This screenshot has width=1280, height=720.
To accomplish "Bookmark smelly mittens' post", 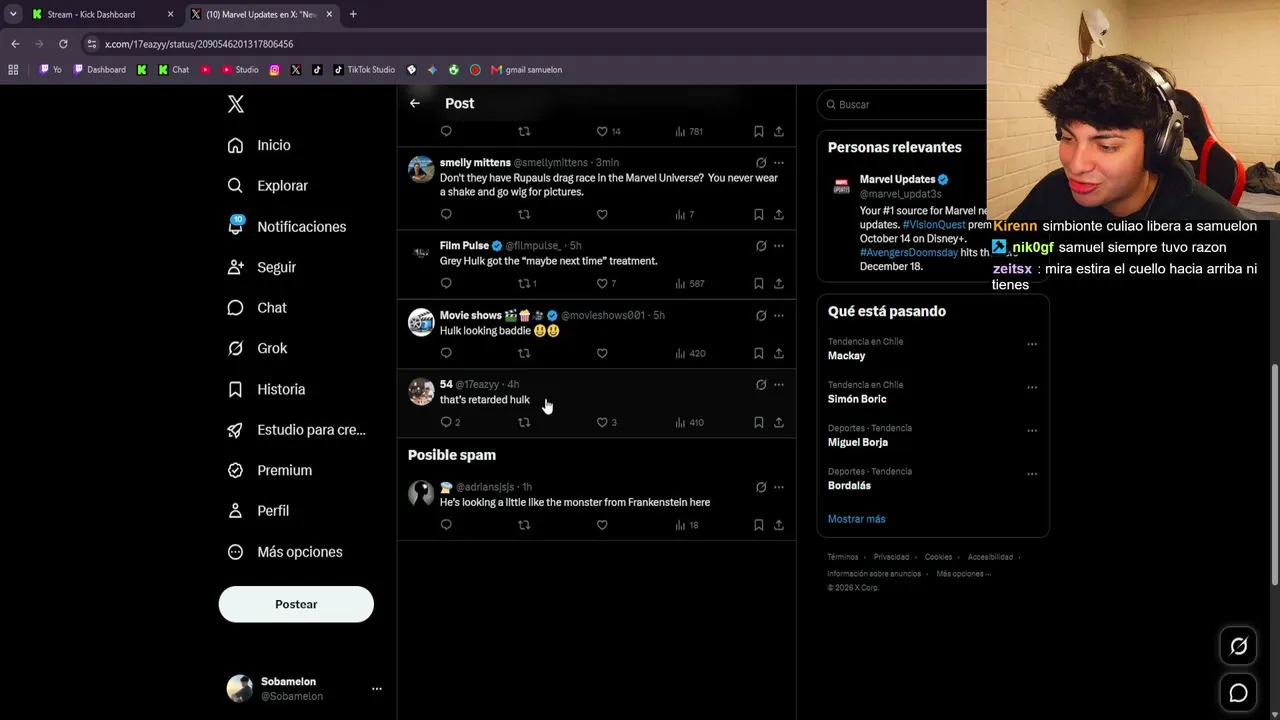I will pyautogui.click(x=759, y=214).
